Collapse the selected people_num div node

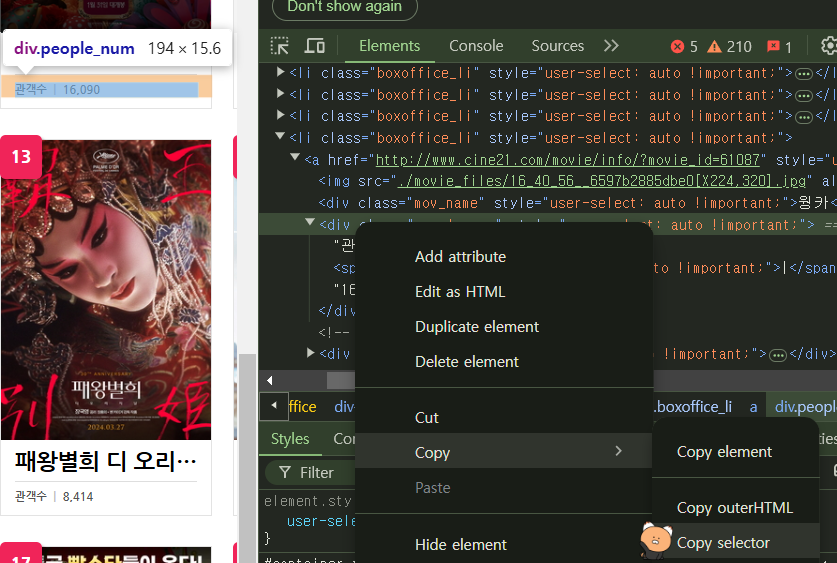(x=310, y=223)
